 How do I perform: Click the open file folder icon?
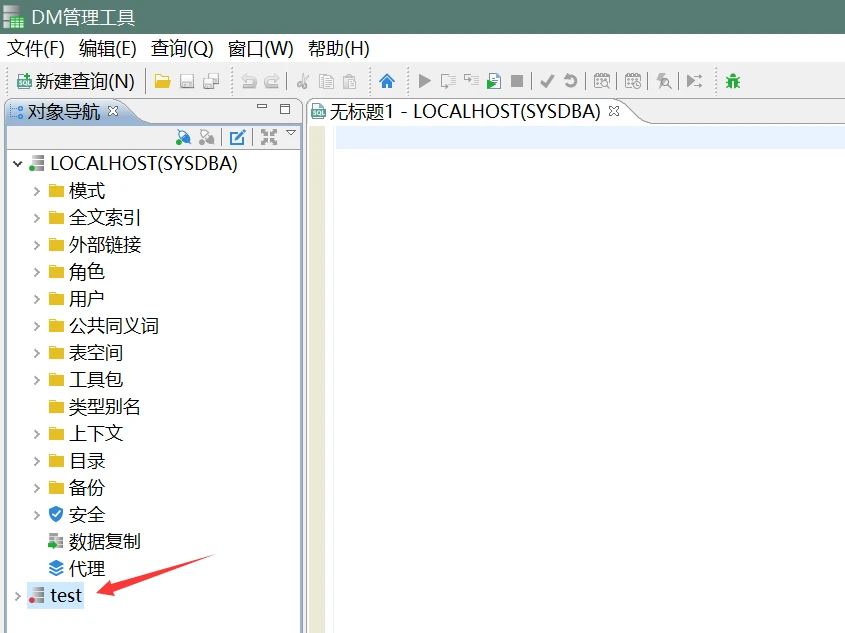[x=162, y=82]
